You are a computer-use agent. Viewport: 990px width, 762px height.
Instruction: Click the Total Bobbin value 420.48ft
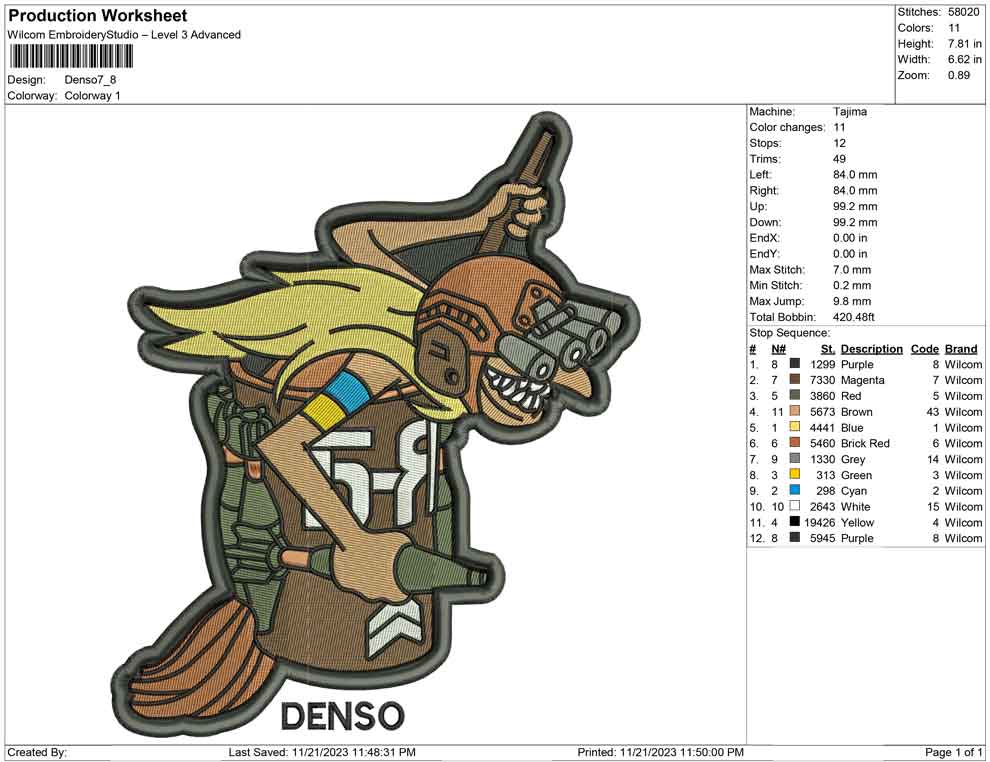(854, 317)
